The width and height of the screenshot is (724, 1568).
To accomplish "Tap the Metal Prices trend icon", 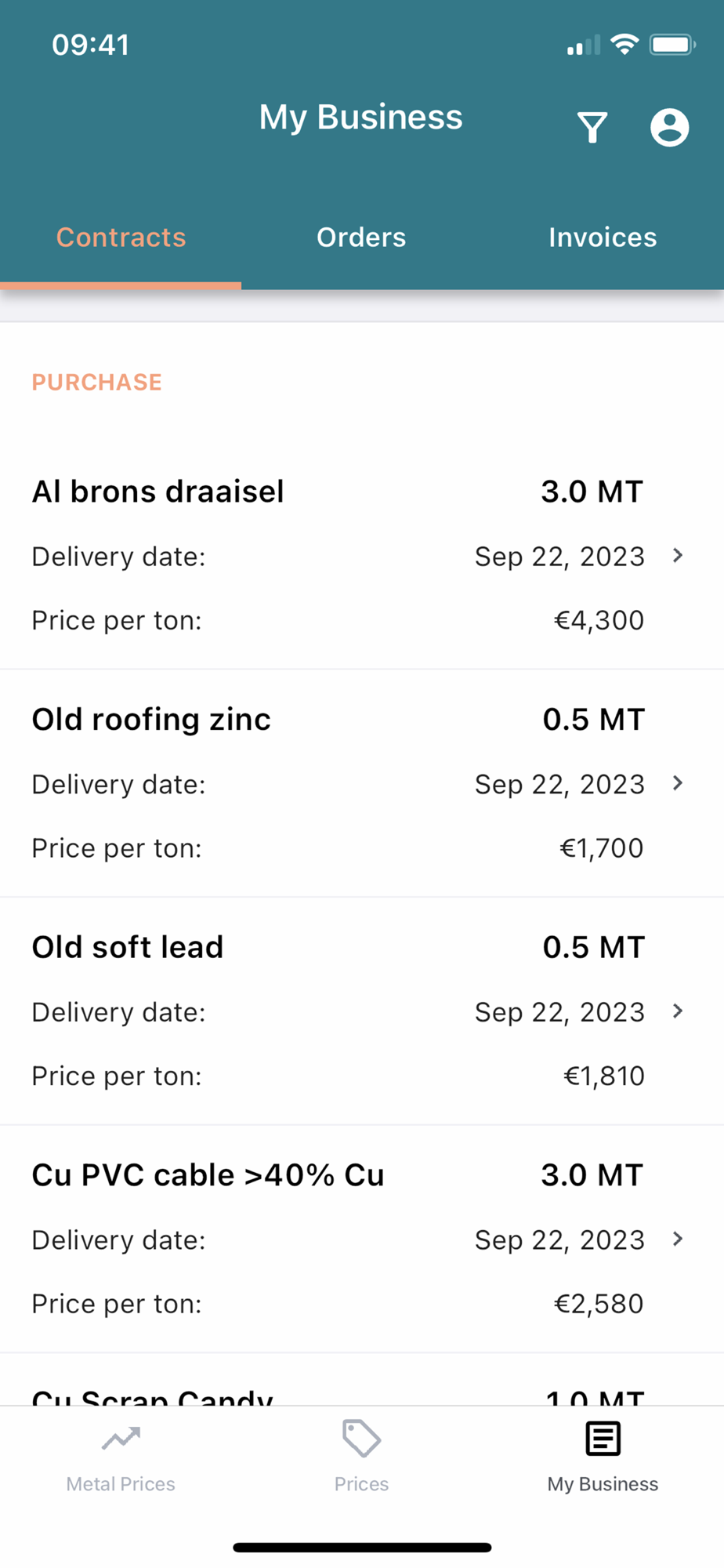I will pyautogui.click(x=121, y=1439).
